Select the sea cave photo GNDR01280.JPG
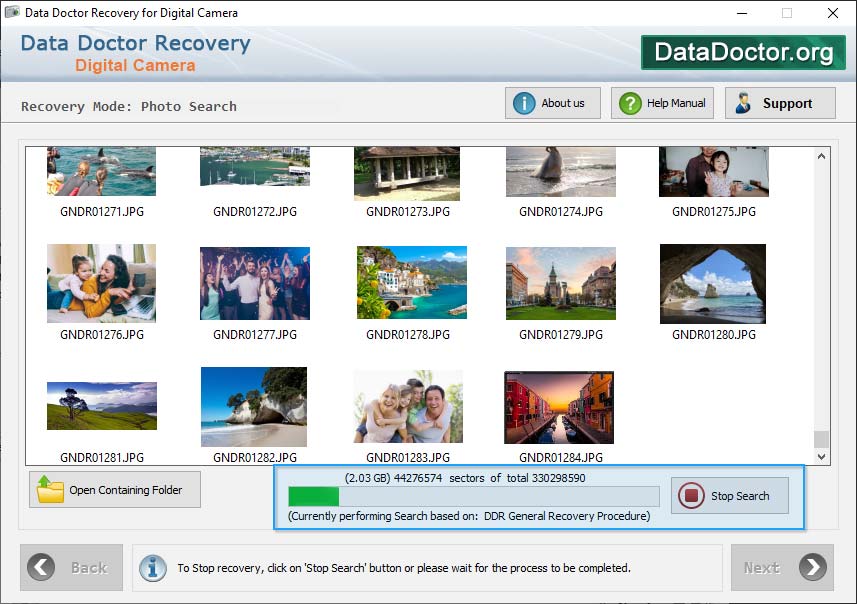This screenshot has width=857, height=604. 713,283
